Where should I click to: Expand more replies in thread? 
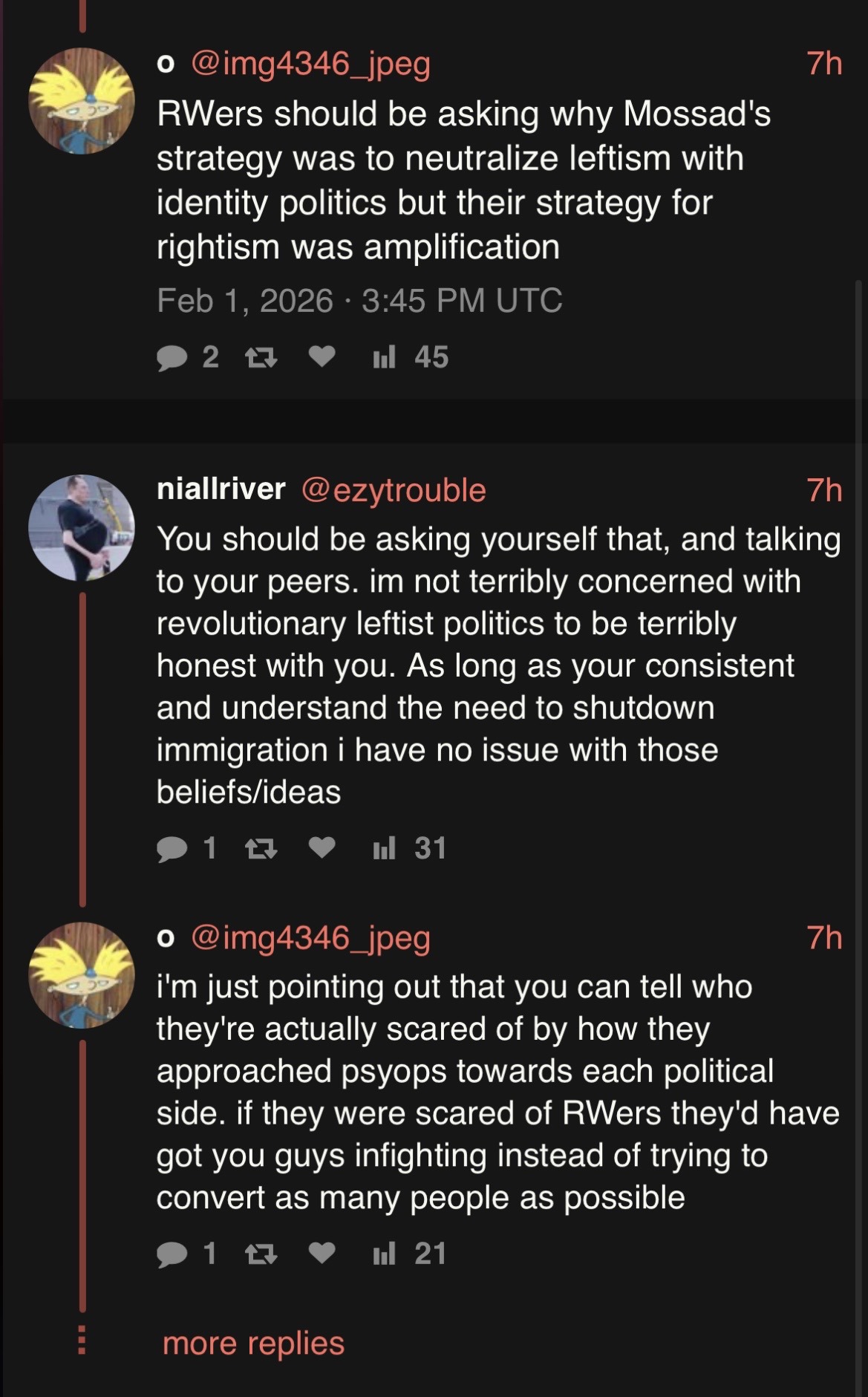pyautogui.click(x=253, y=1343)
